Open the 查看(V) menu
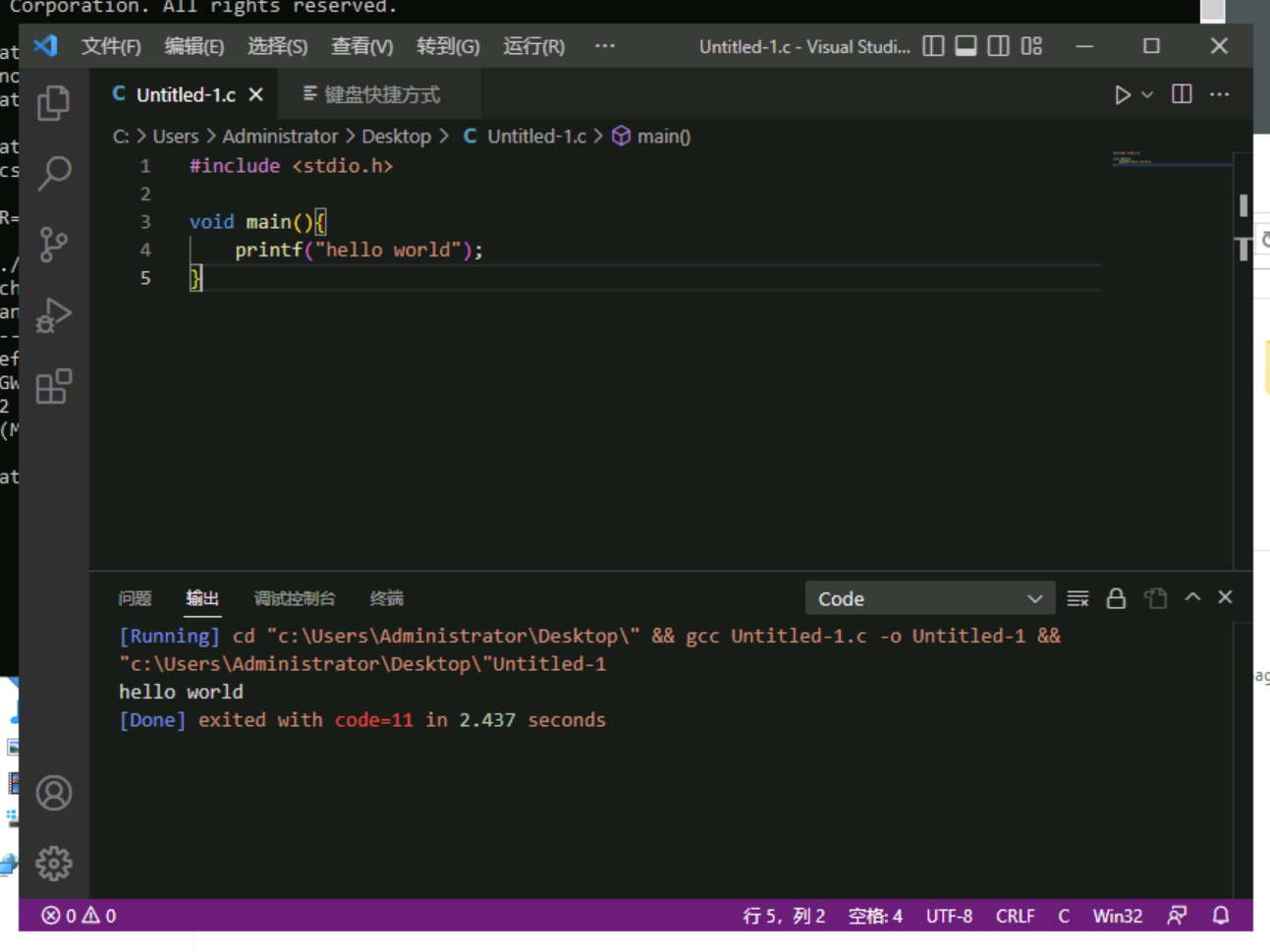Screen dimensions: 1270x952 [362, 46]
